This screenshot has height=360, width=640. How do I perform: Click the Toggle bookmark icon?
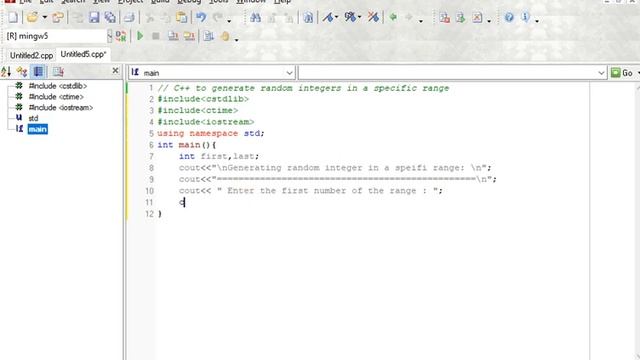pyautogui.click(x=328, y=18)
